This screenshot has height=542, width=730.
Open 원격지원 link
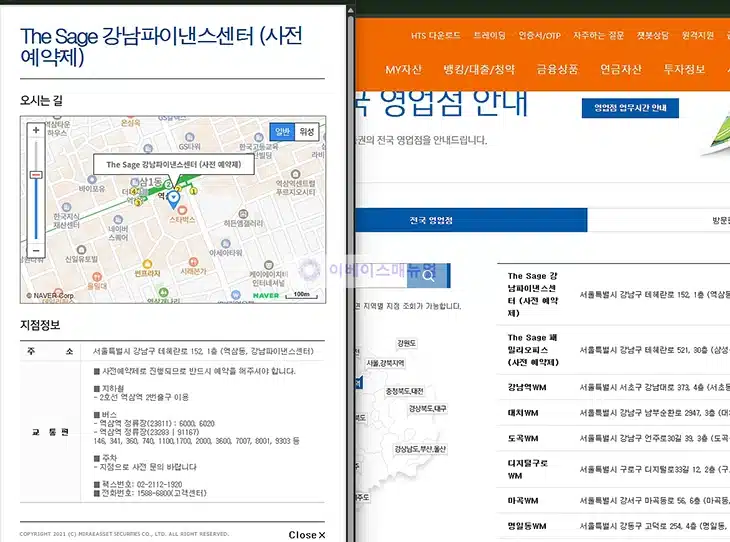point(697,35)
